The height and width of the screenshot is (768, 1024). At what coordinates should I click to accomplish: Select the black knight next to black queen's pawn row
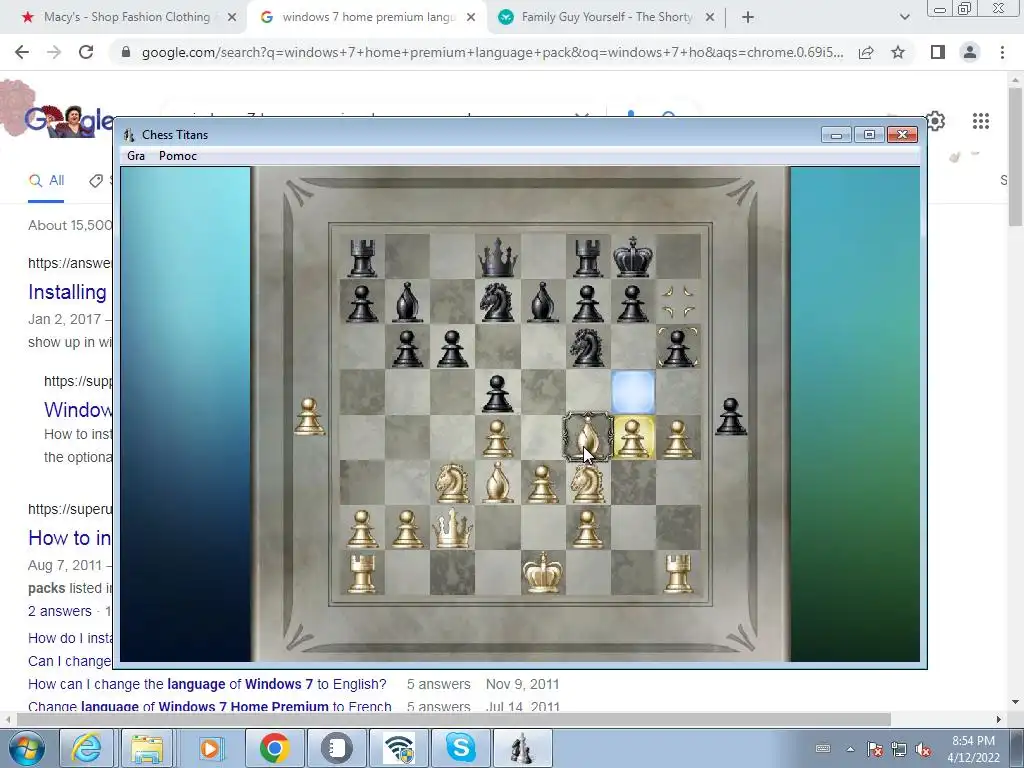[497, 302]
